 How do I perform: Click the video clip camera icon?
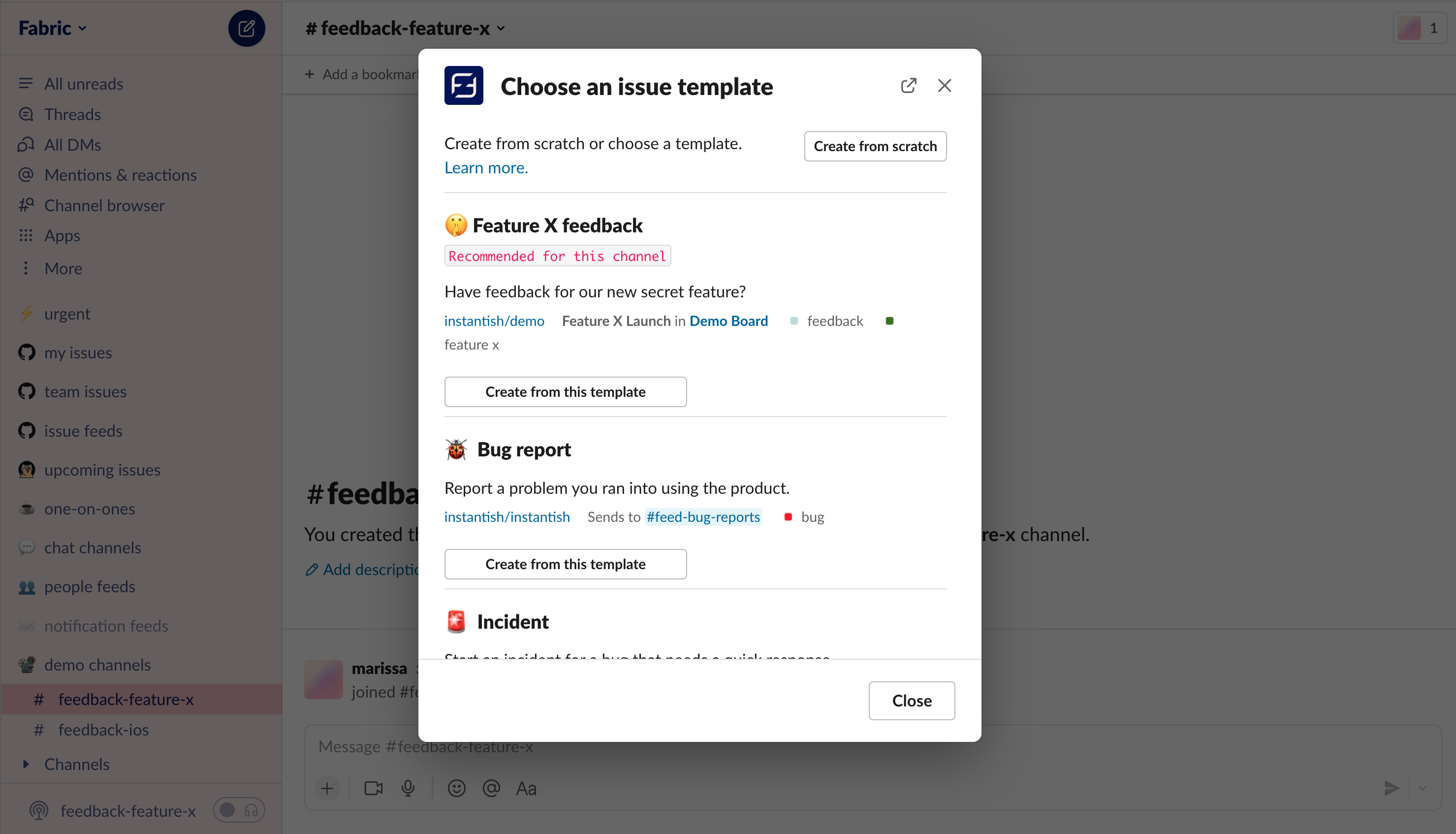[373, 788]
